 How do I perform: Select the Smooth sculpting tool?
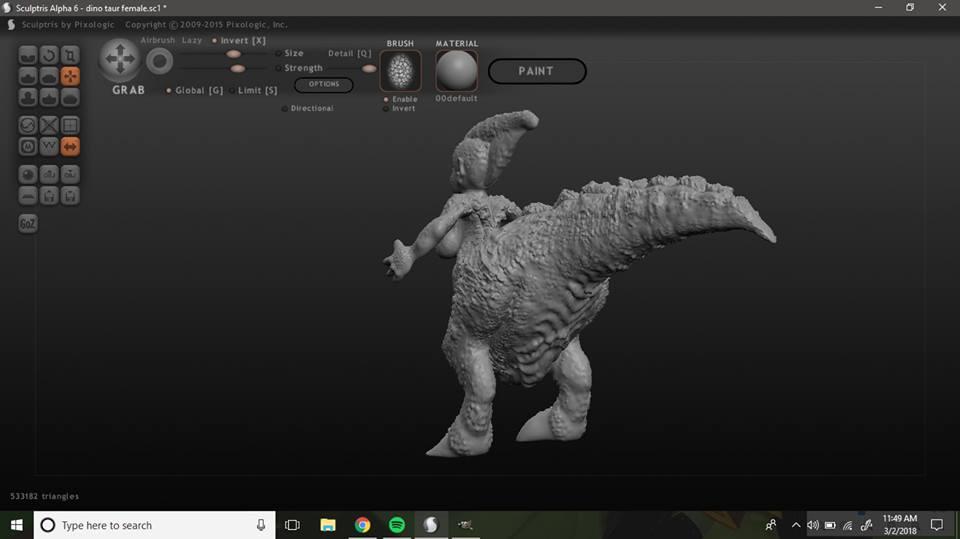click(70, 97)
